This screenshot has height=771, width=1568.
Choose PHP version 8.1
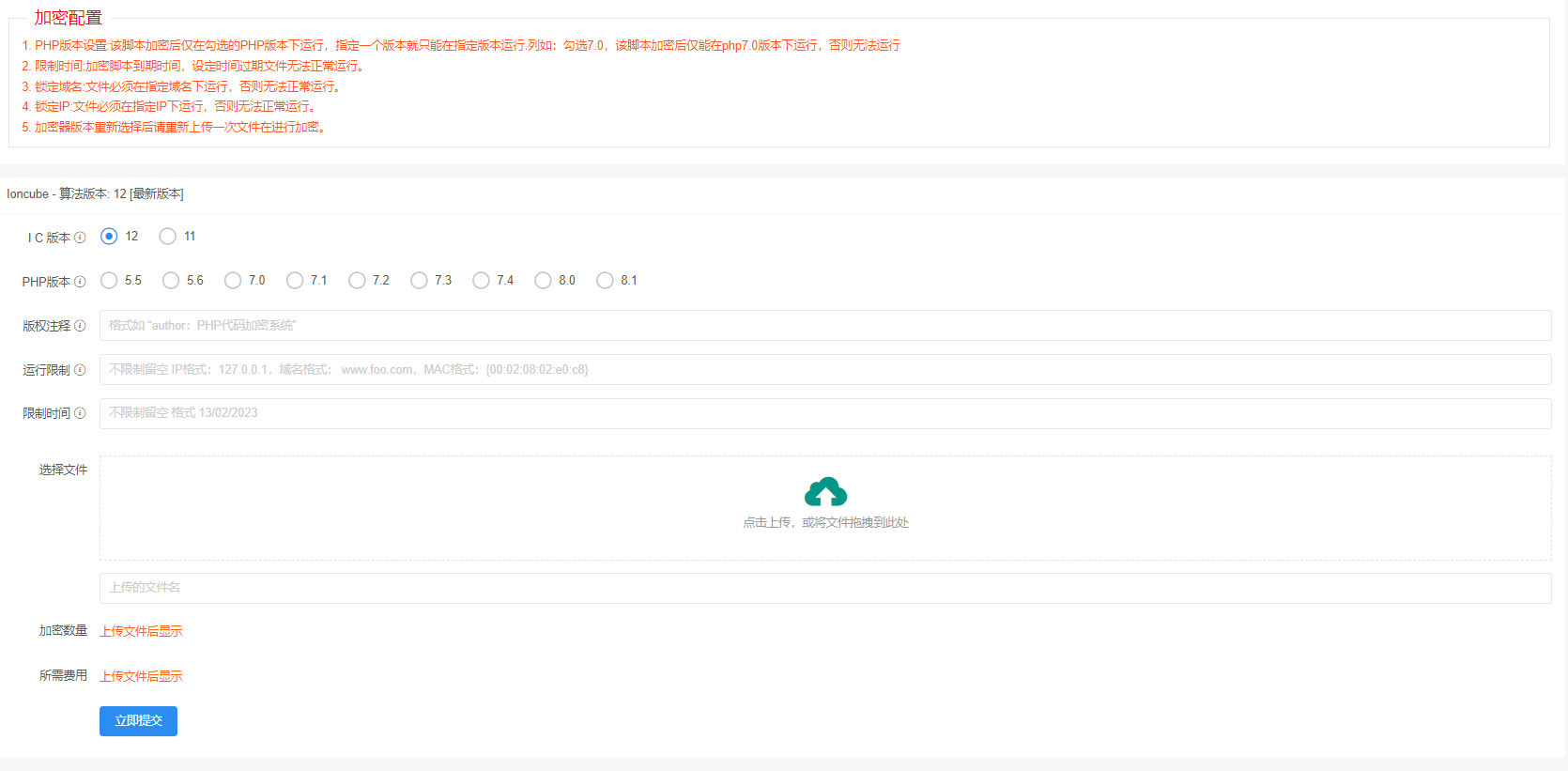click(605, 280)
